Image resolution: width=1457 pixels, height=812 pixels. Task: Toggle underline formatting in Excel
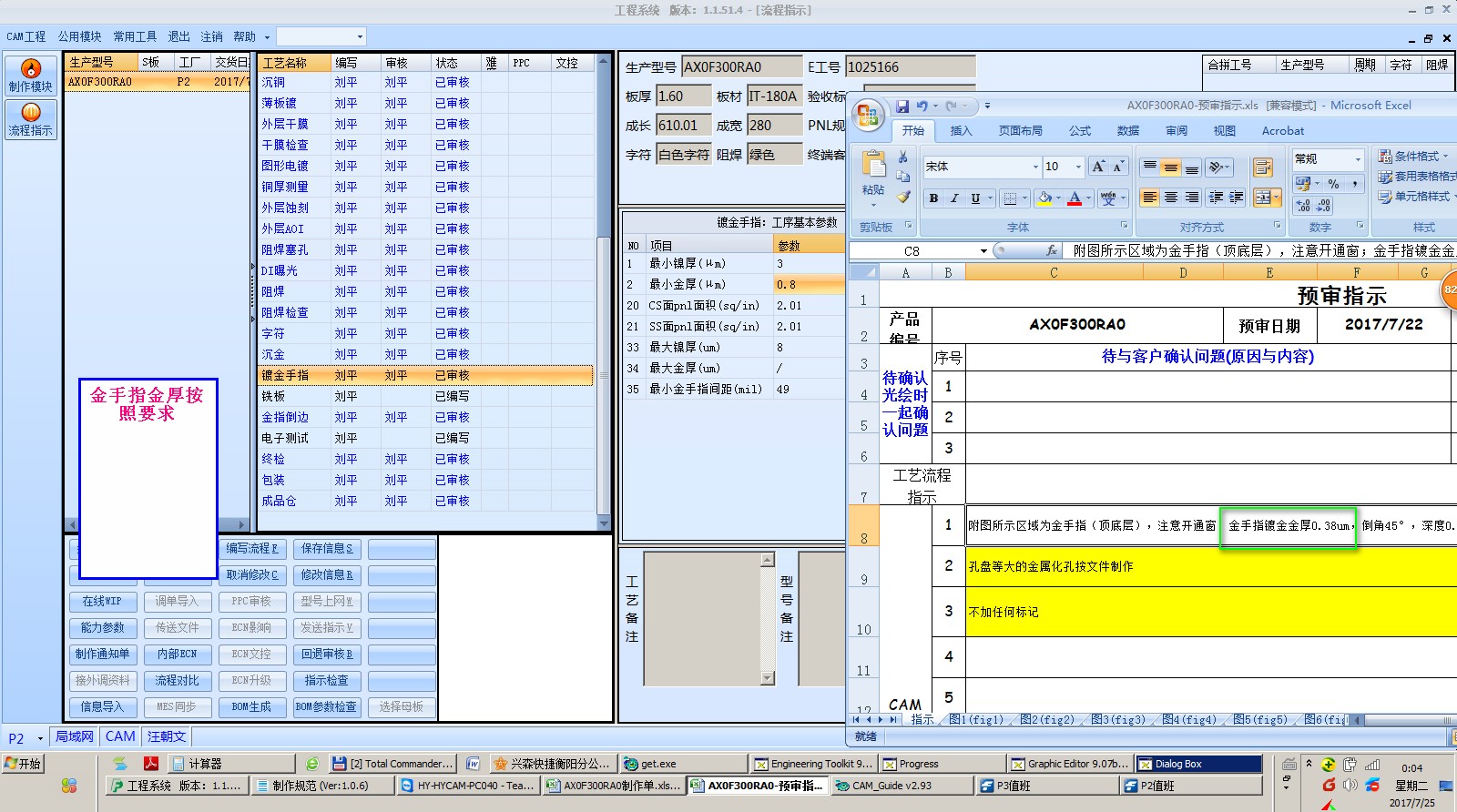point(975,198)
